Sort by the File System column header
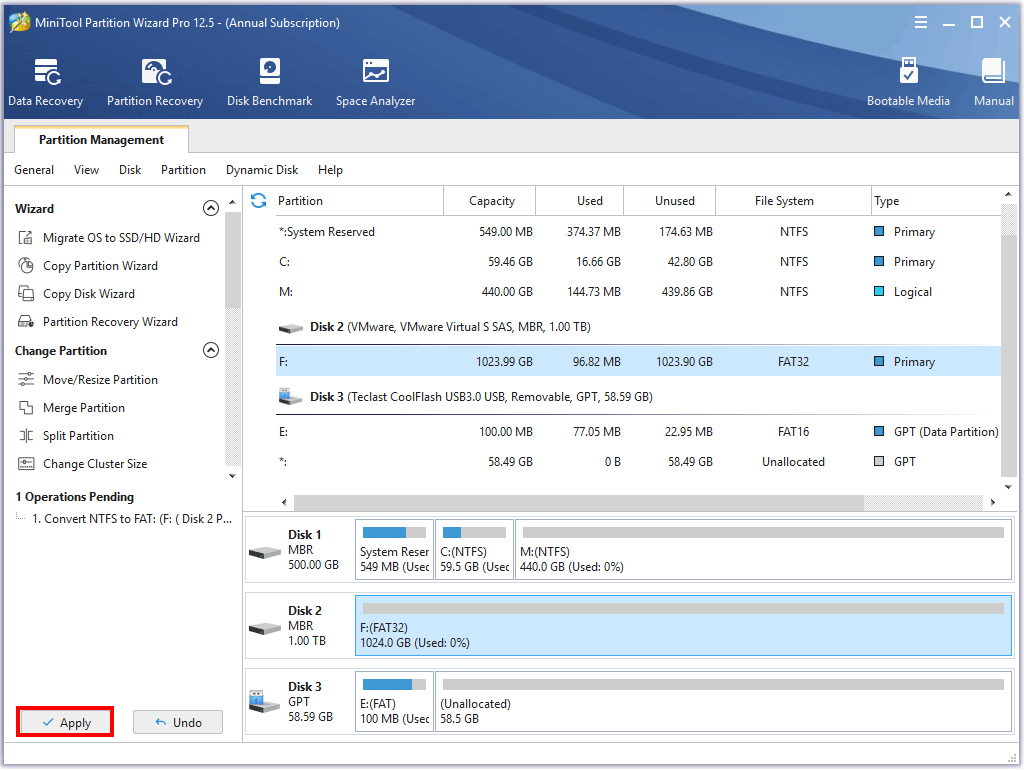 point(793,201)
